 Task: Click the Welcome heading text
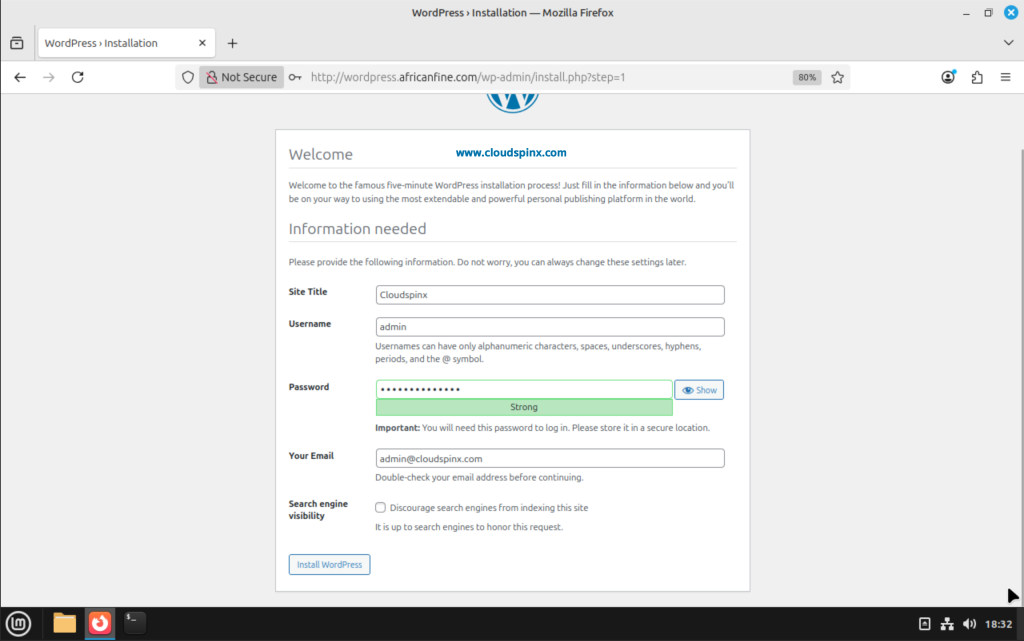tap(321, 154)
